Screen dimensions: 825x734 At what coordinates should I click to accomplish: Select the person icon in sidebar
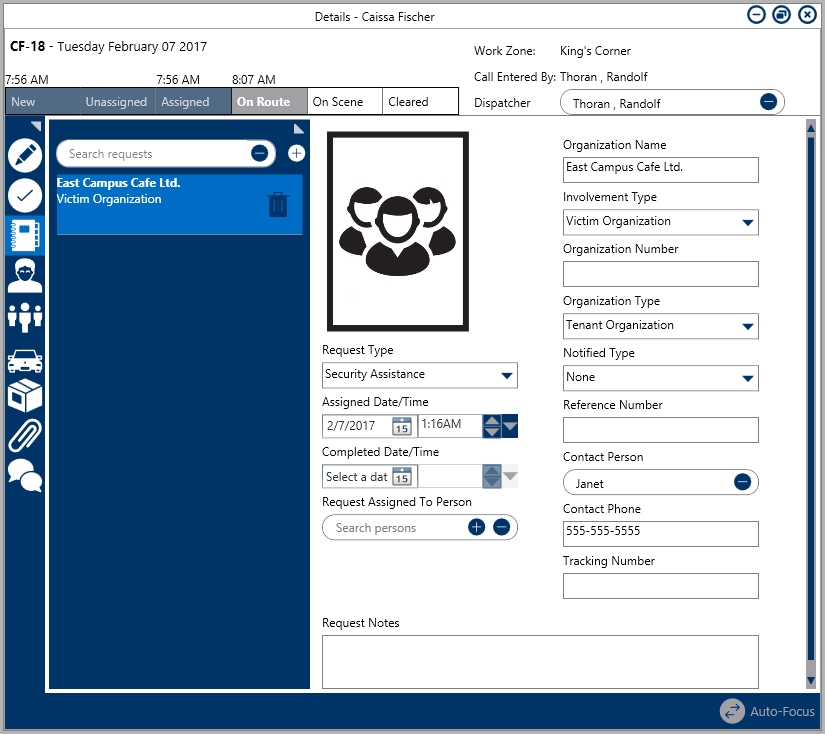[x=25, y=275]
